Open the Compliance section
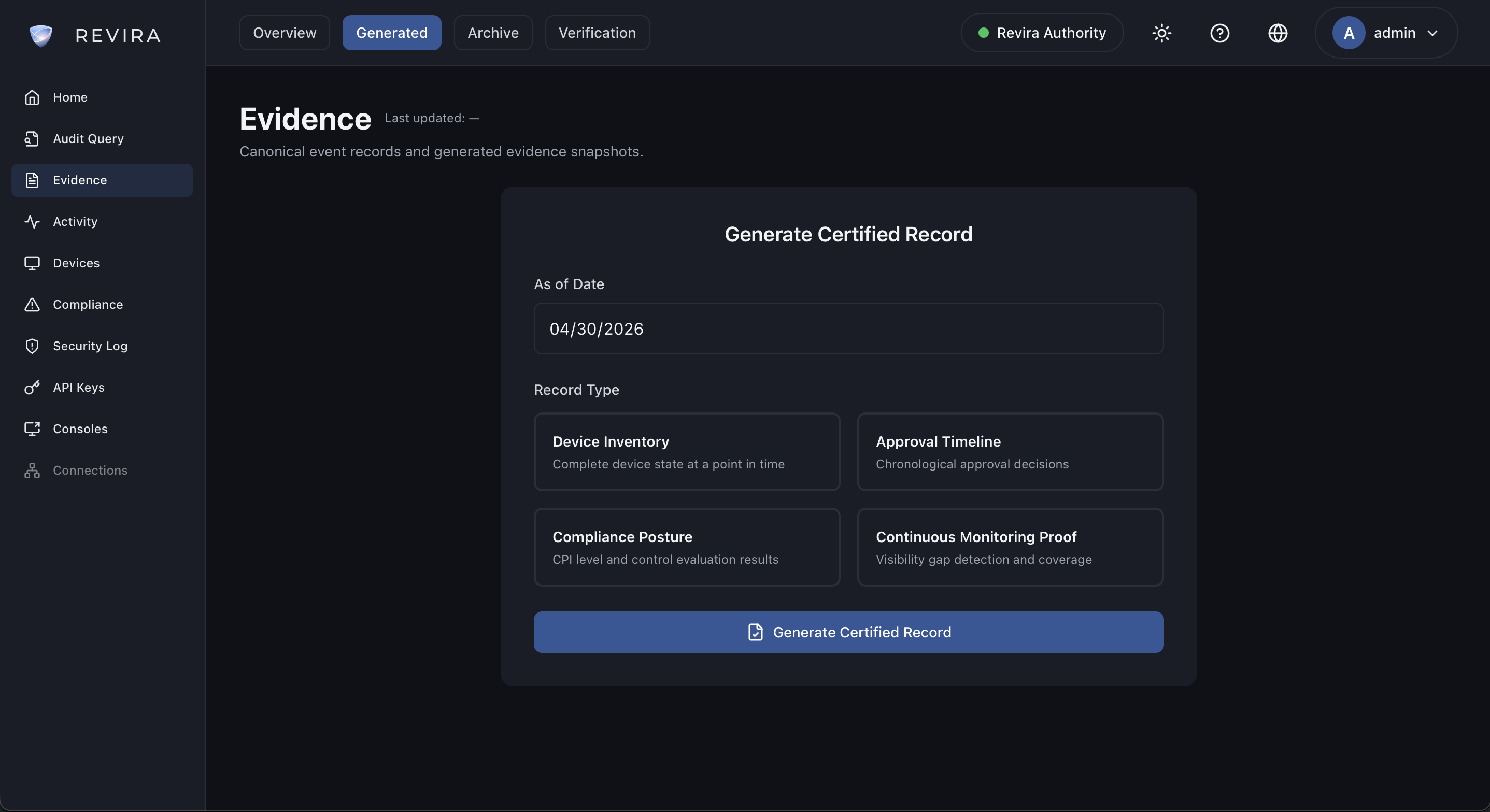 (x=102, y=304)
